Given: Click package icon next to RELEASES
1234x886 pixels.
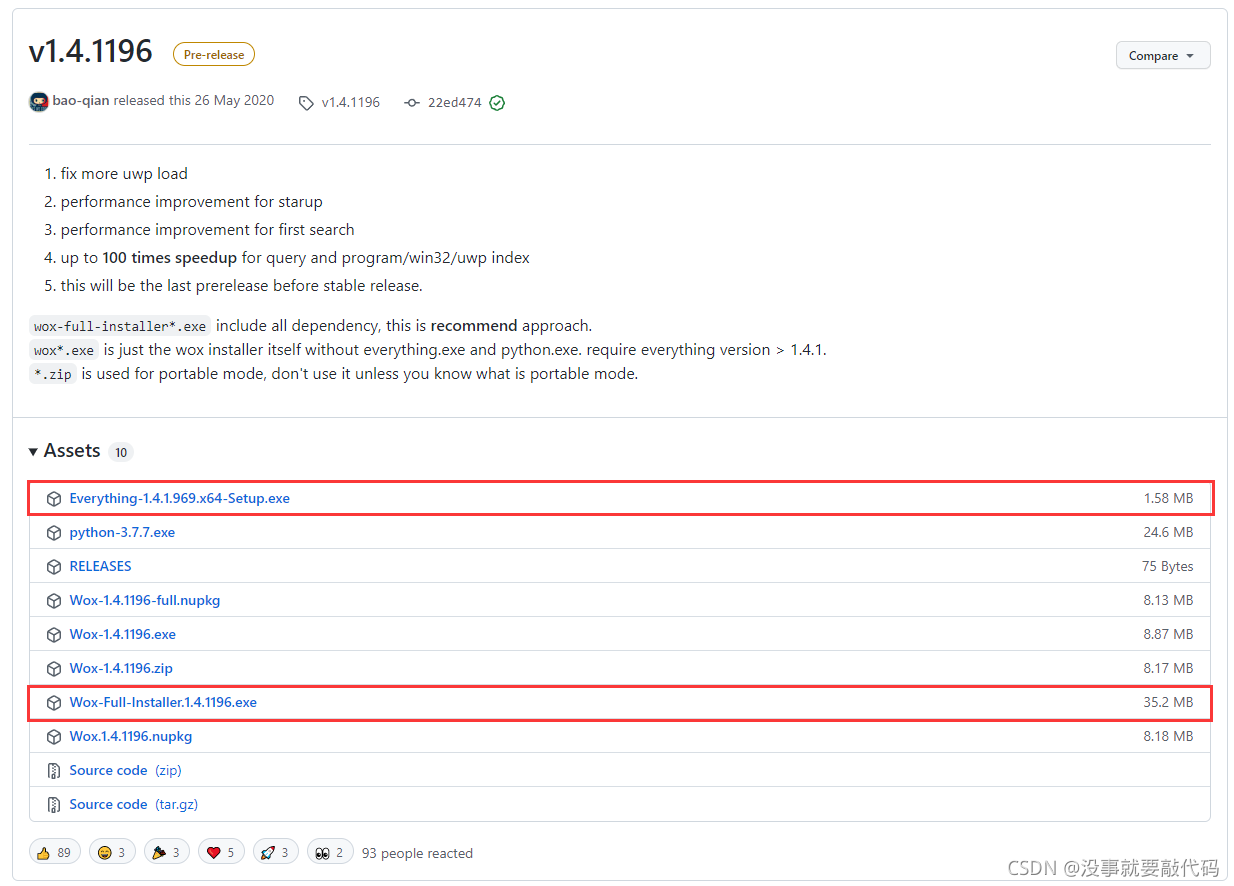Looking at the screenshot, I should point(54,567).
